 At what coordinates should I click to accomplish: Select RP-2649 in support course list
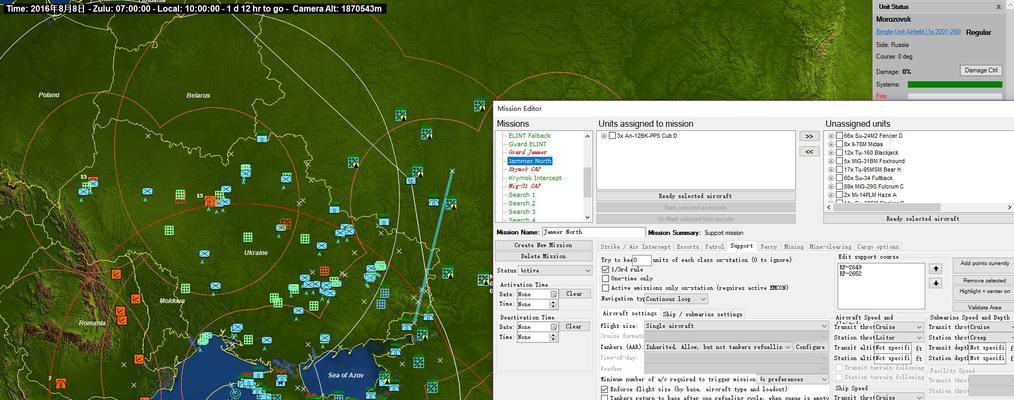848,268
